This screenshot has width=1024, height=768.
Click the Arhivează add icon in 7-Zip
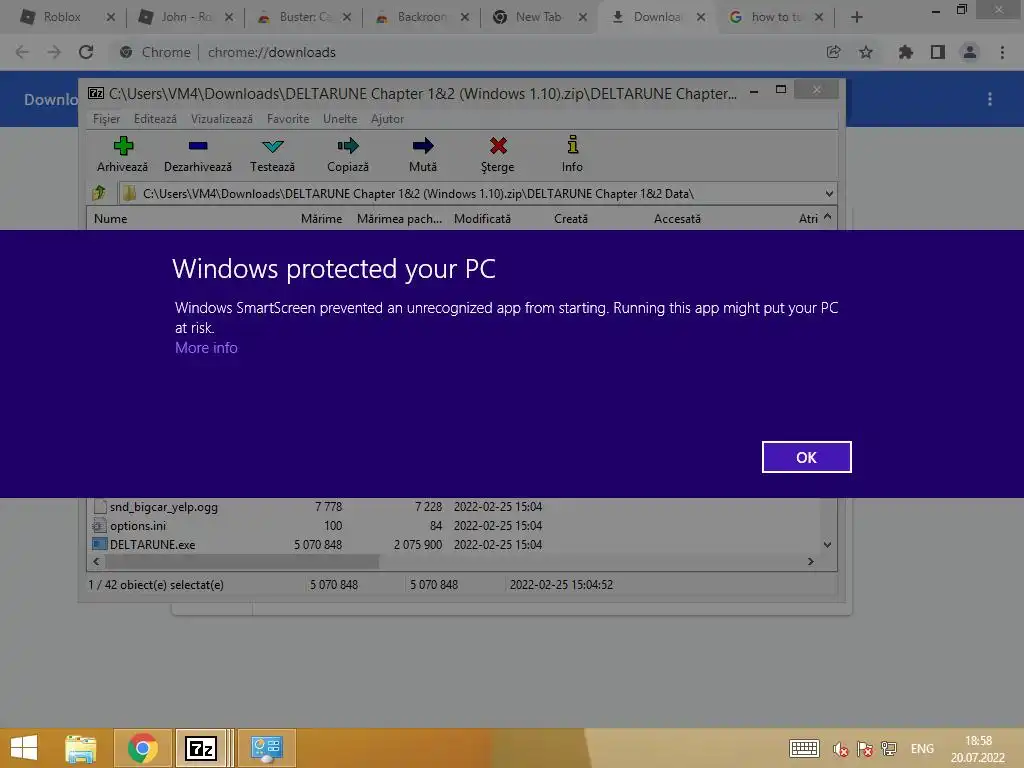(x=123, y=146)
